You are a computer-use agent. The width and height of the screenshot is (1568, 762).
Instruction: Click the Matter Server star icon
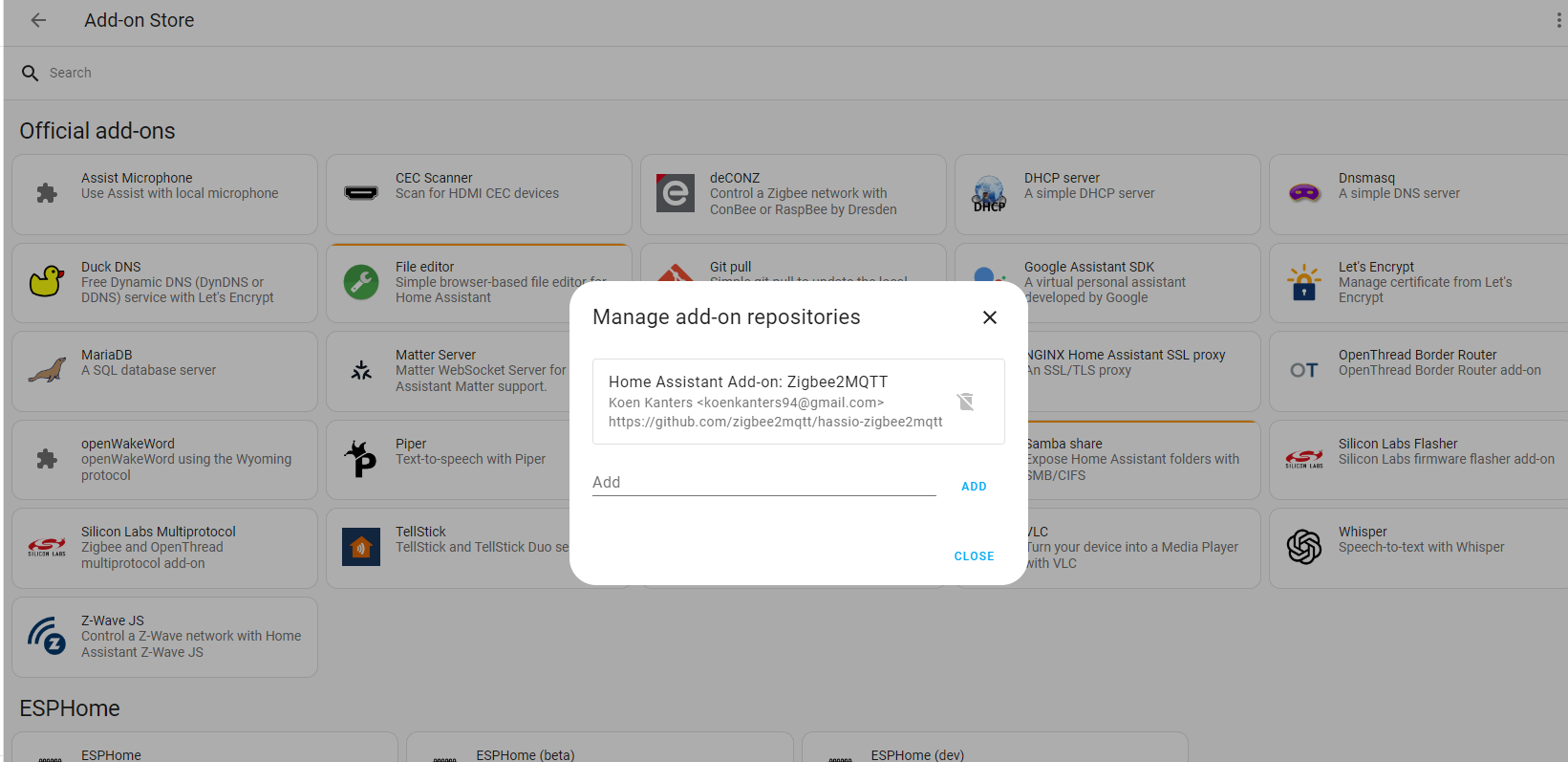[x=361, y=371]
